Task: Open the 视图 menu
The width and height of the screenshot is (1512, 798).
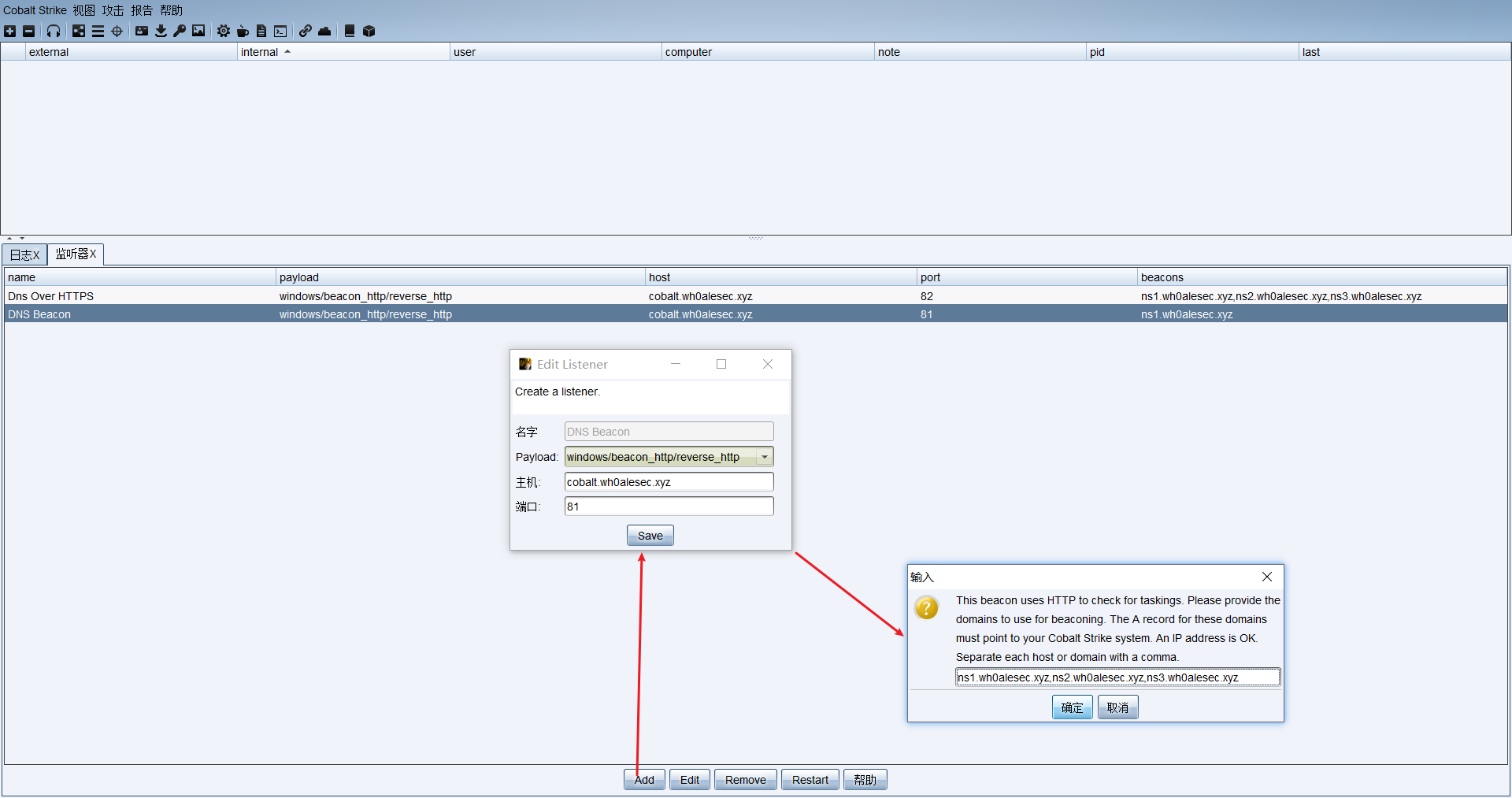Action: 84,10
